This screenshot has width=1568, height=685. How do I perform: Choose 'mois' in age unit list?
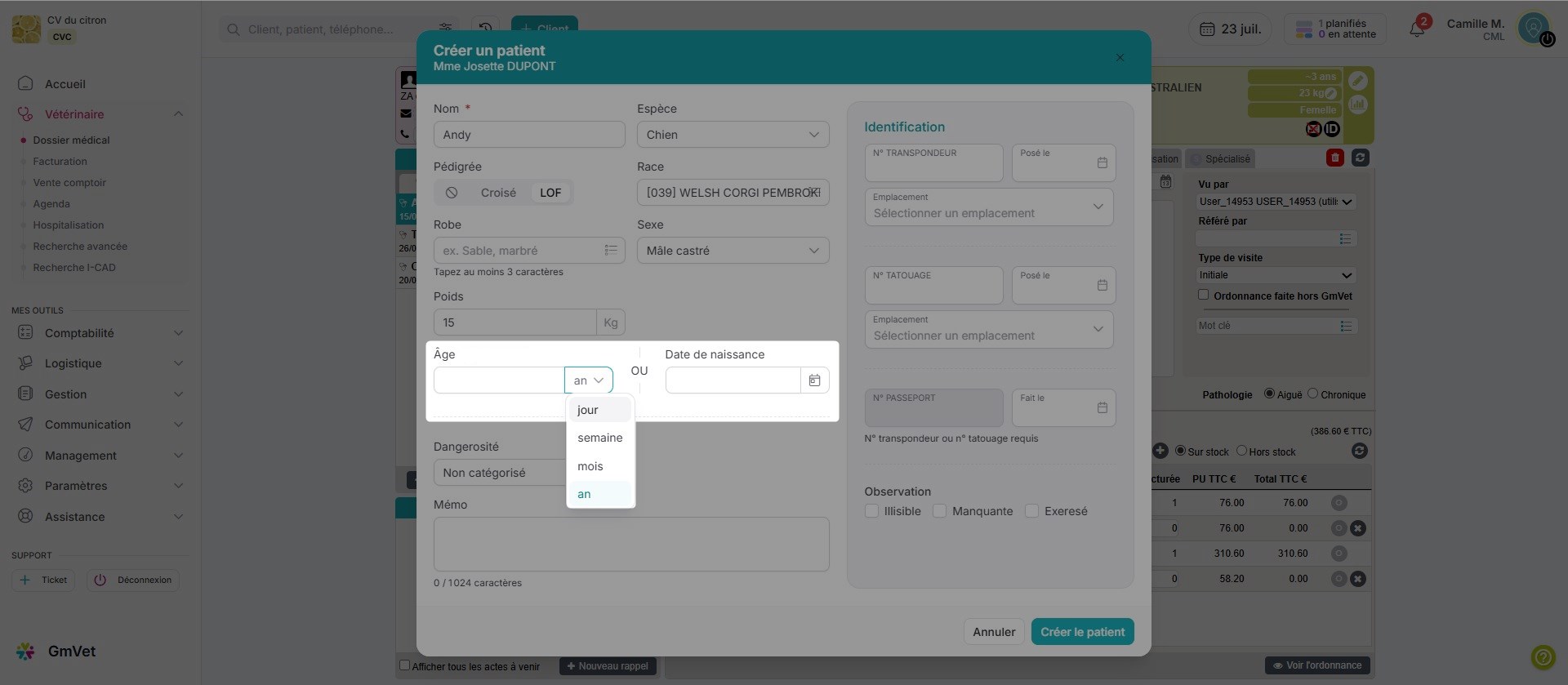tap(590, 466)
